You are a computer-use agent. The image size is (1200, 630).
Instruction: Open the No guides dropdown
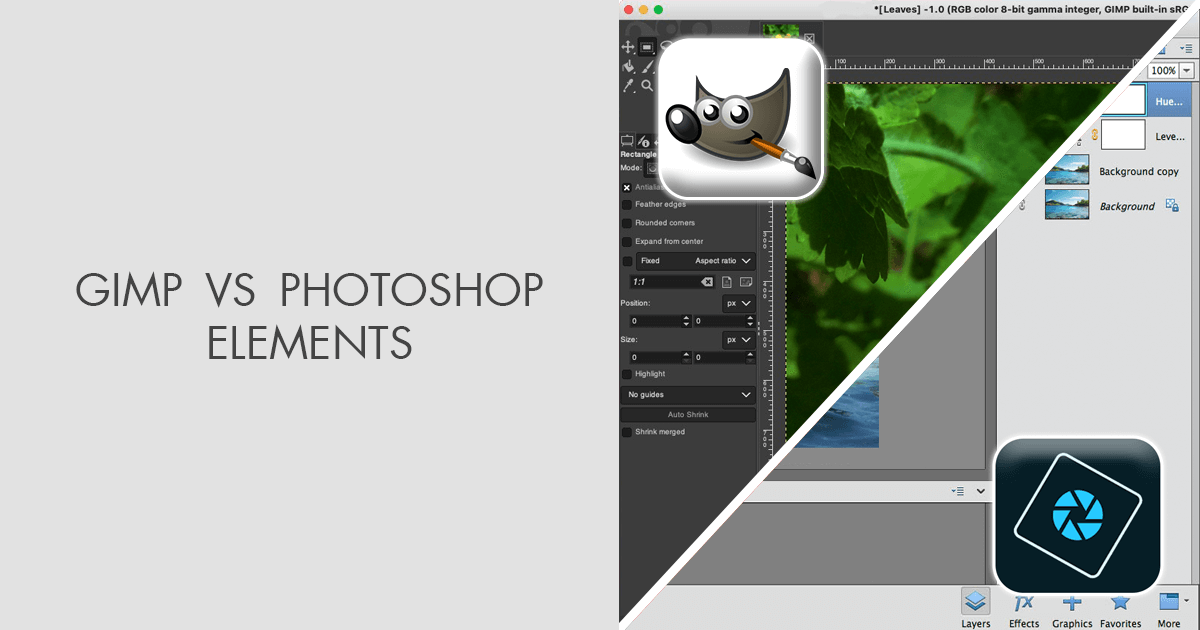pyautogui.click(x=688, y=394)
